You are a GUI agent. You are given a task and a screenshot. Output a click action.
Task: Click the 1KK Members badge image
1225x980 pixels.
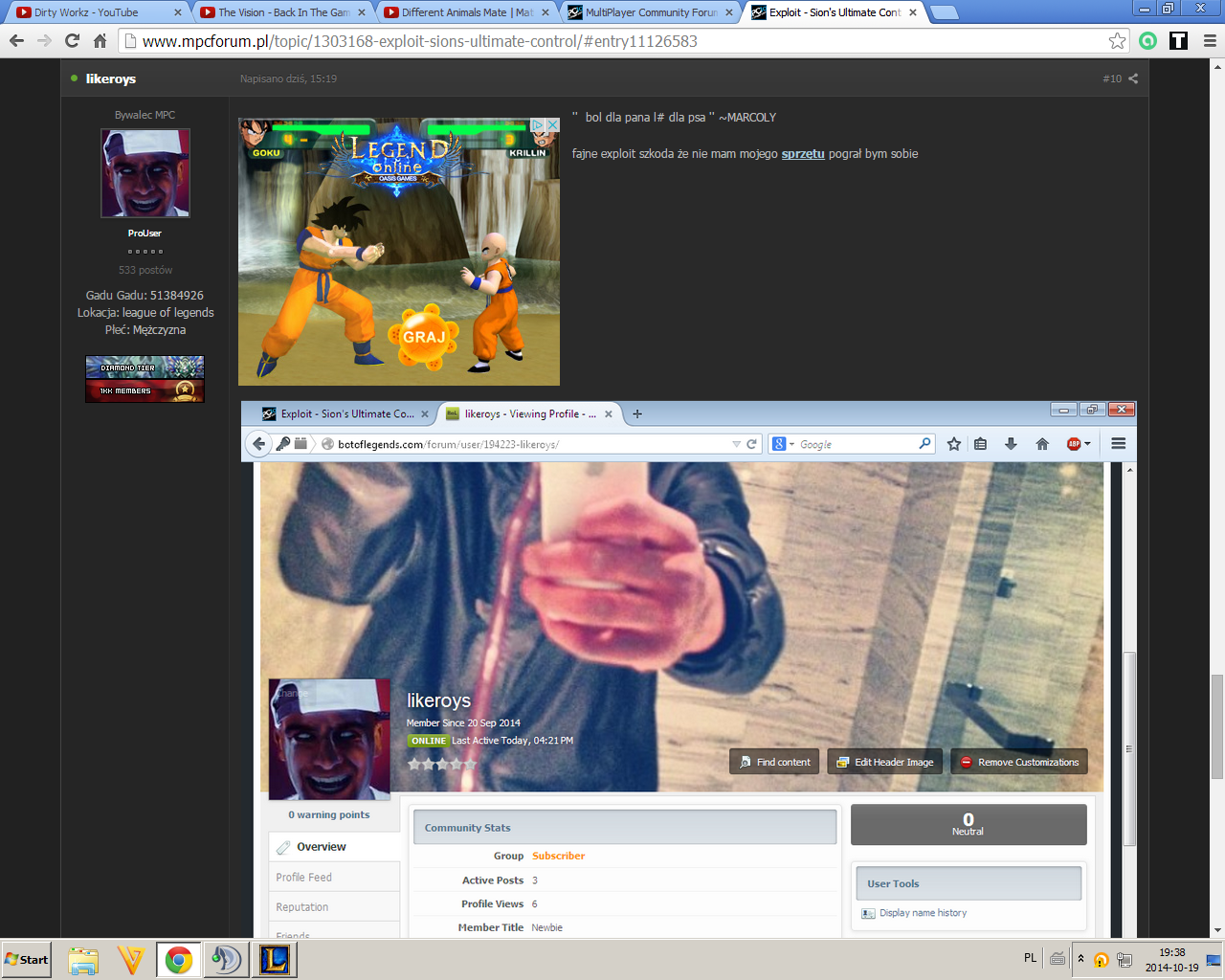145,390
